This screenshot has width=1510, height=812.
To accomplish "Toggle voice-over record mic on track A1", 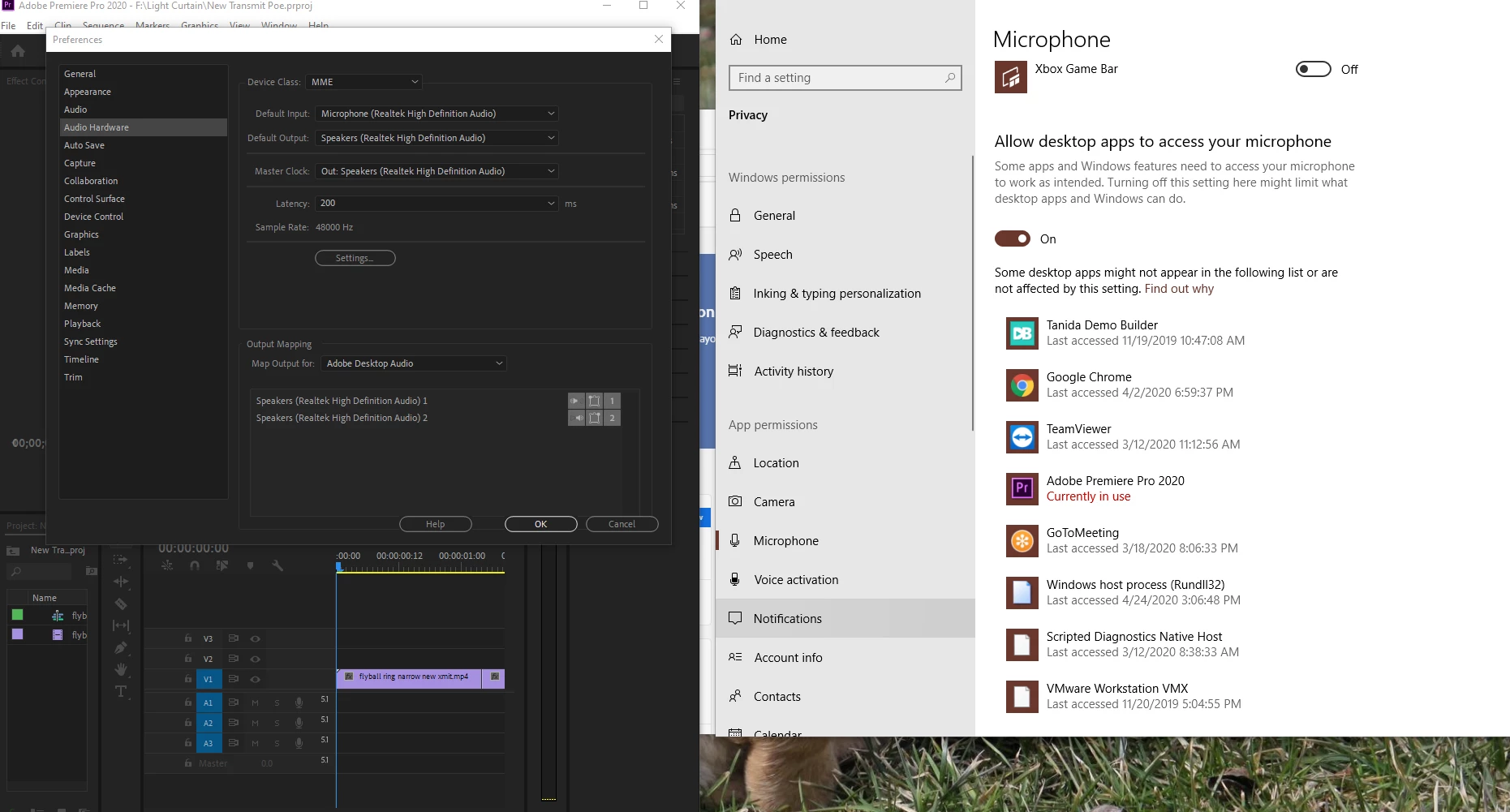I will coord(299,702).
